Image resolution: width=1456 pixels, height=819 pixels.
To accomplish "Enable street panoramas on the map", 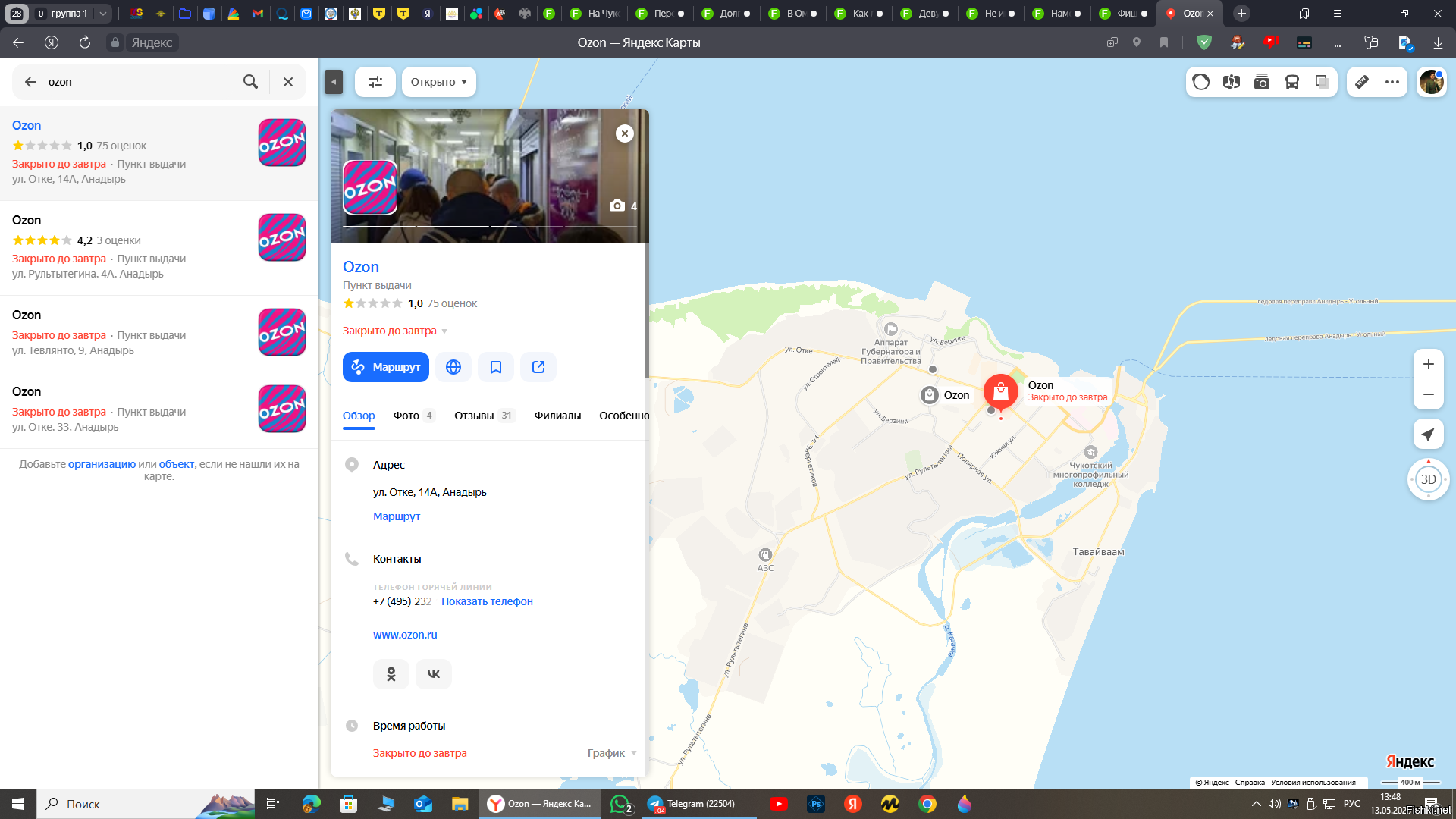I will (1232, 82).
